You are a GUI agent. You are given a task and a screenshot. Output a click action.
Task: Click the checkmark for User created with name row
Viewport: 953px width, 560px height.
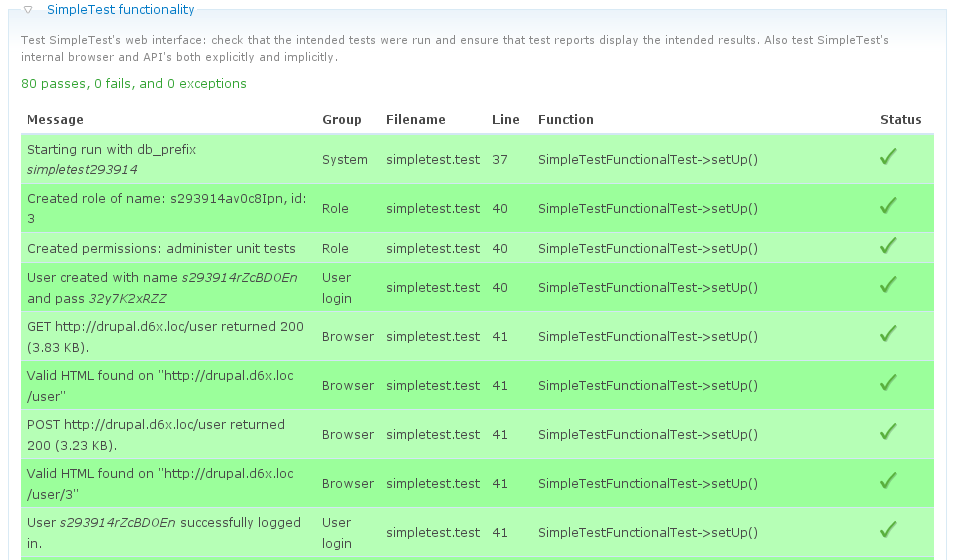(x=888, y=285)
